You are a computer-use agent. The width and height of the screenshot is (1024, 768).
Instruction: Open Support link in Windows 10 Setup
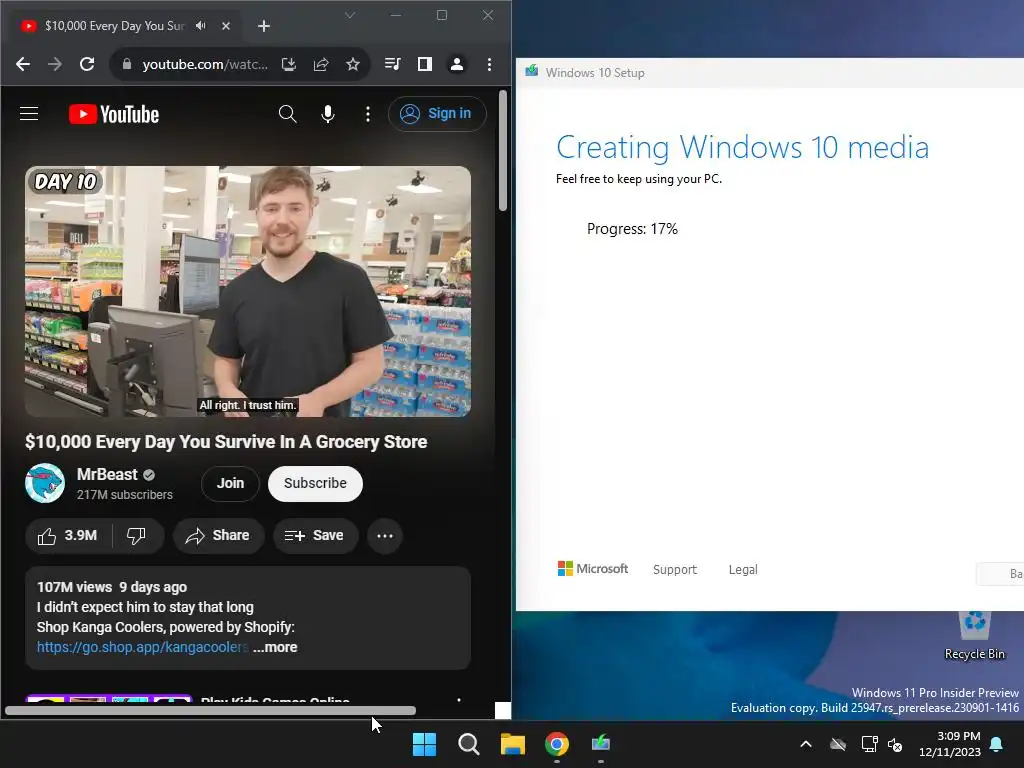[x=675, y=569]
